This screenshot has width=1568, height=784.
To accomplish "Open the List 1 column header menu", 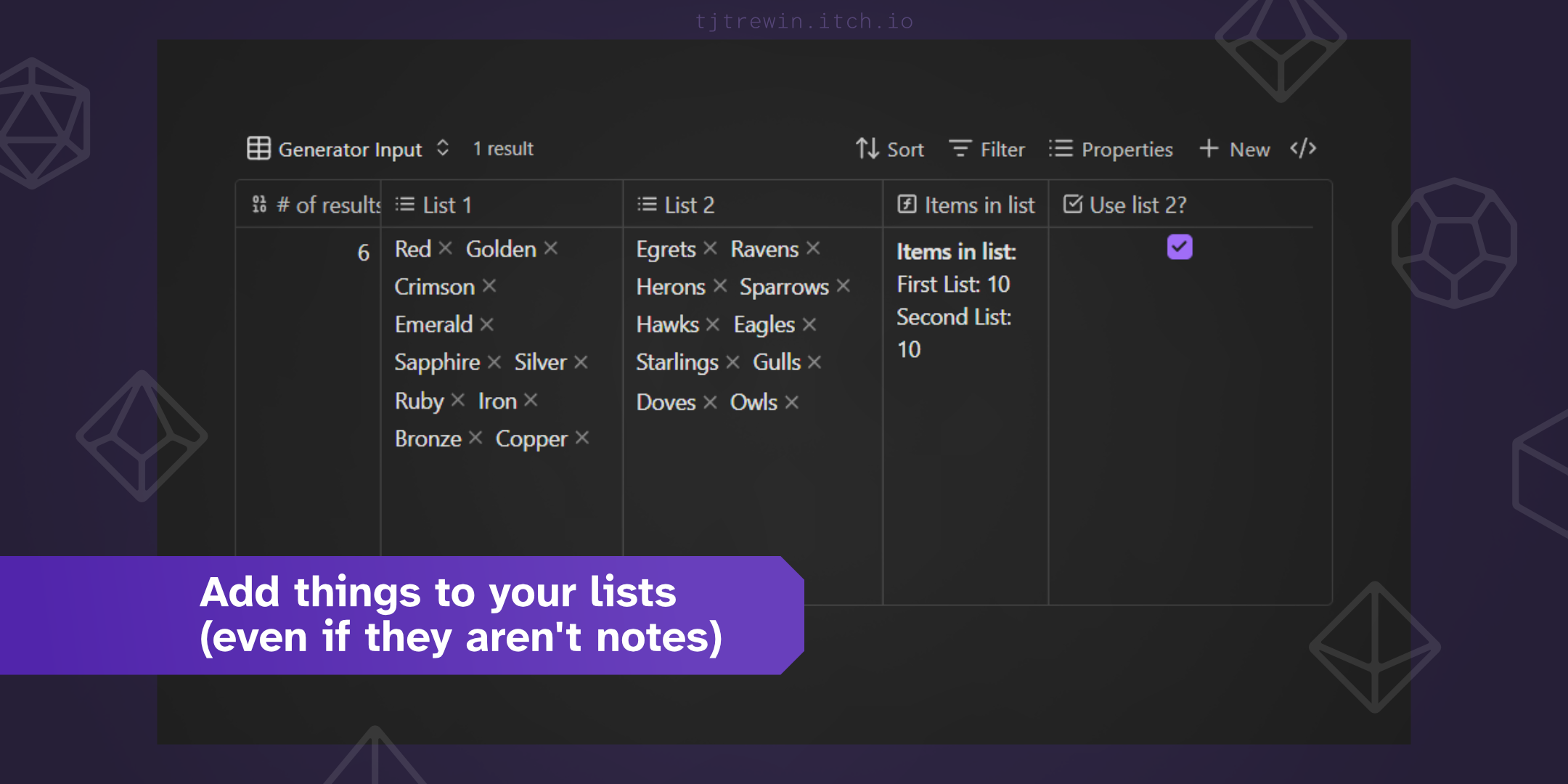I will tap(502, 205).
